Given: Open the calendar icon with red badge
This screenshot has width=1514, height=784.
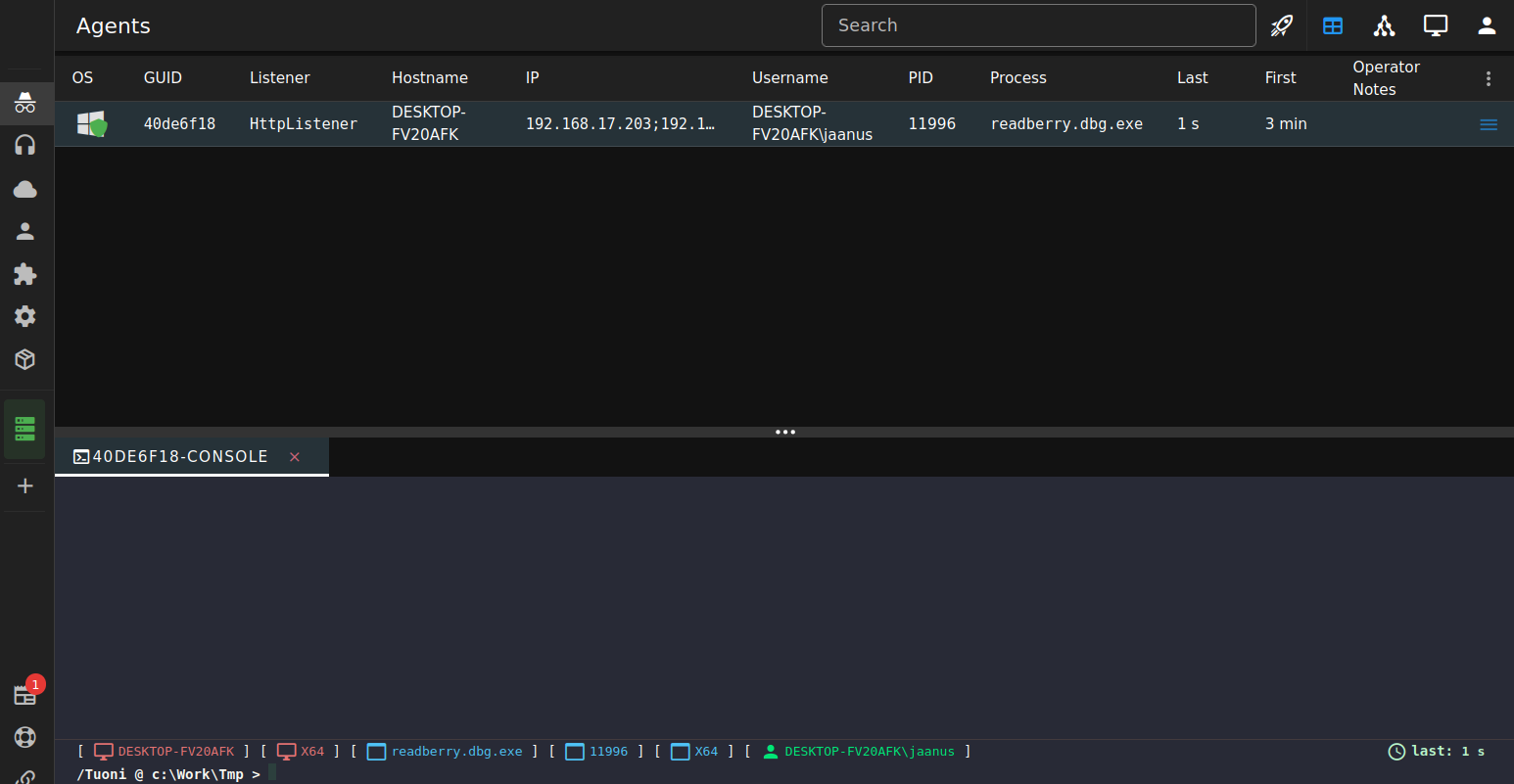Looking at the screenshot, I should point(25,694).
